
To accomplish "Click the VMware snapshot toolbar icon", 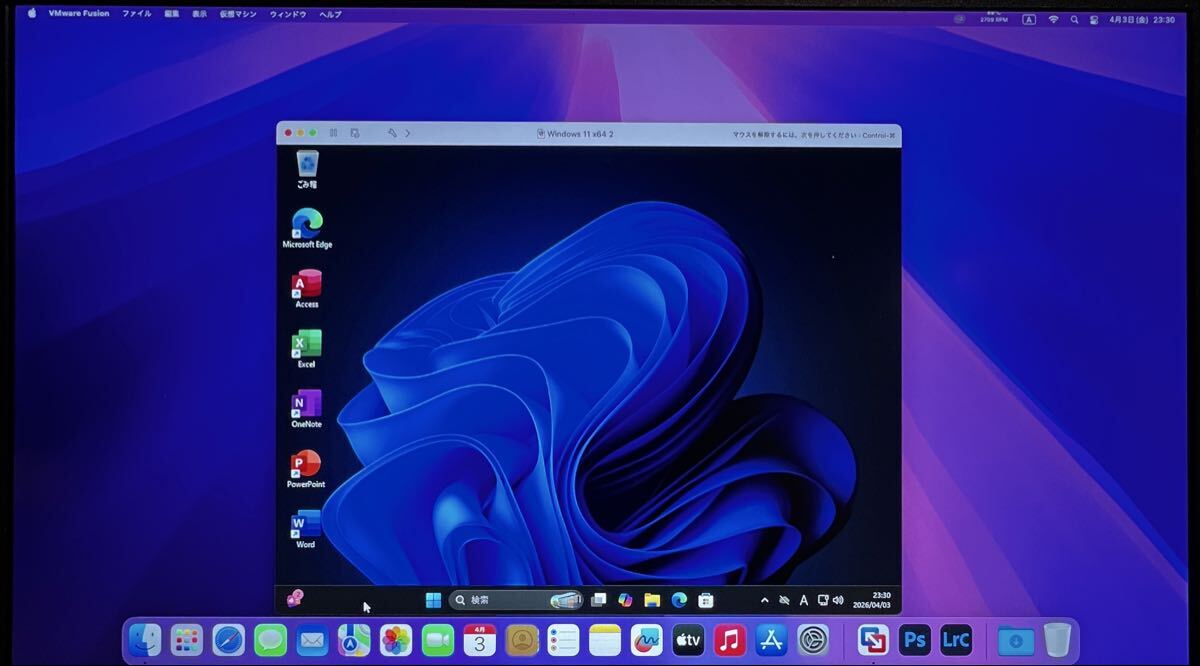I will tap(355, 133).
